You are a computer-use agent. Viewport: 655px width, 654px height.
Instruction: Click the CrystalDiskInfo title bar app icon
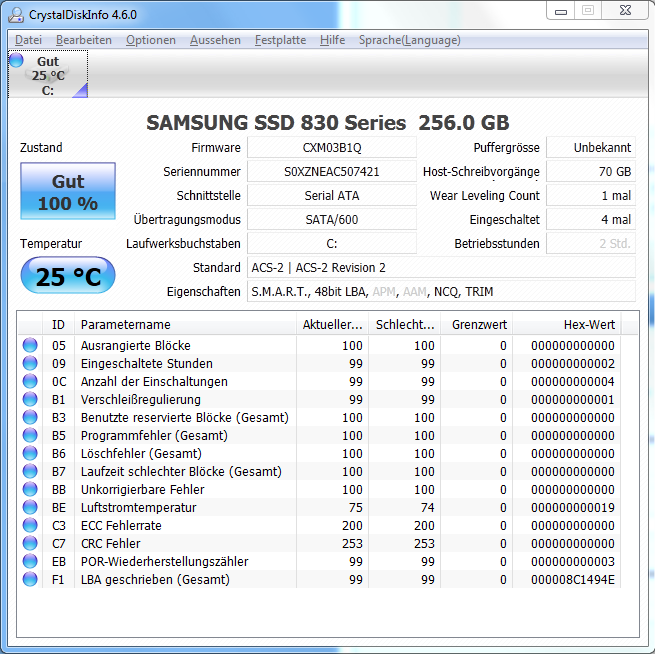click(x=16, y=15)
